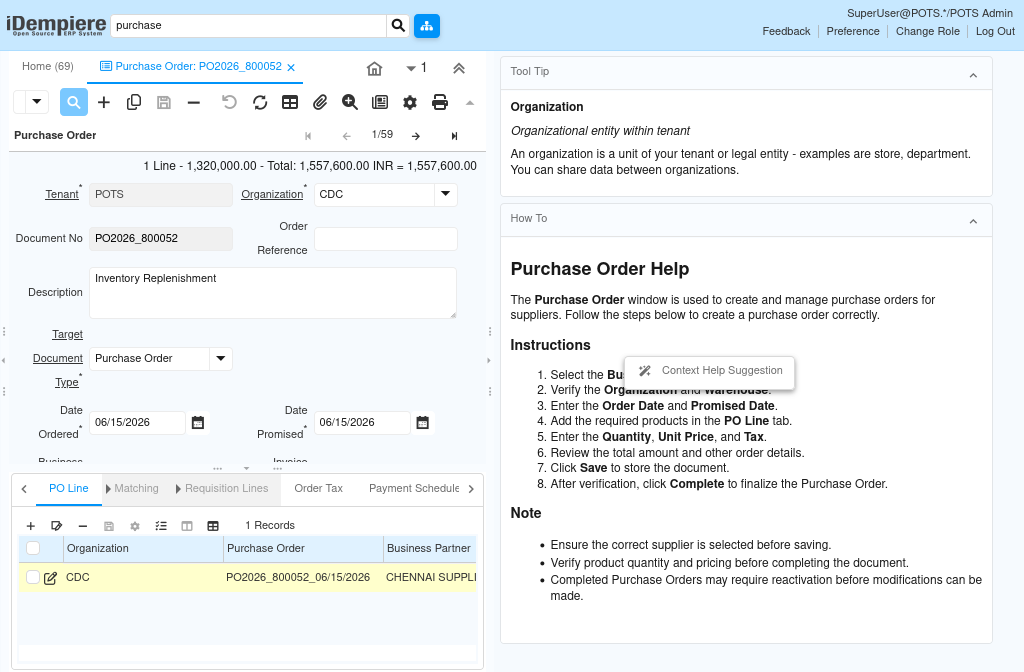
Task: Collapse header with double chevron up
Action: (x=459, y=69)
